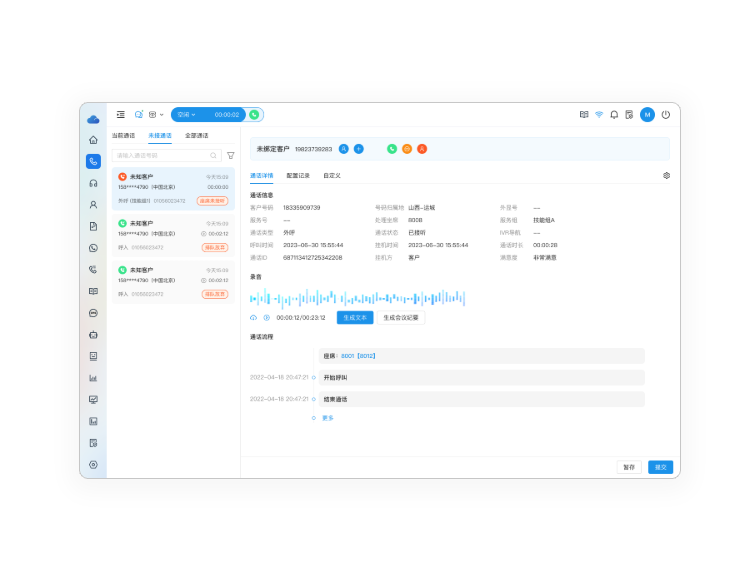Download the recording via cloud icon
750x580 pixels.
pos(253,317)
